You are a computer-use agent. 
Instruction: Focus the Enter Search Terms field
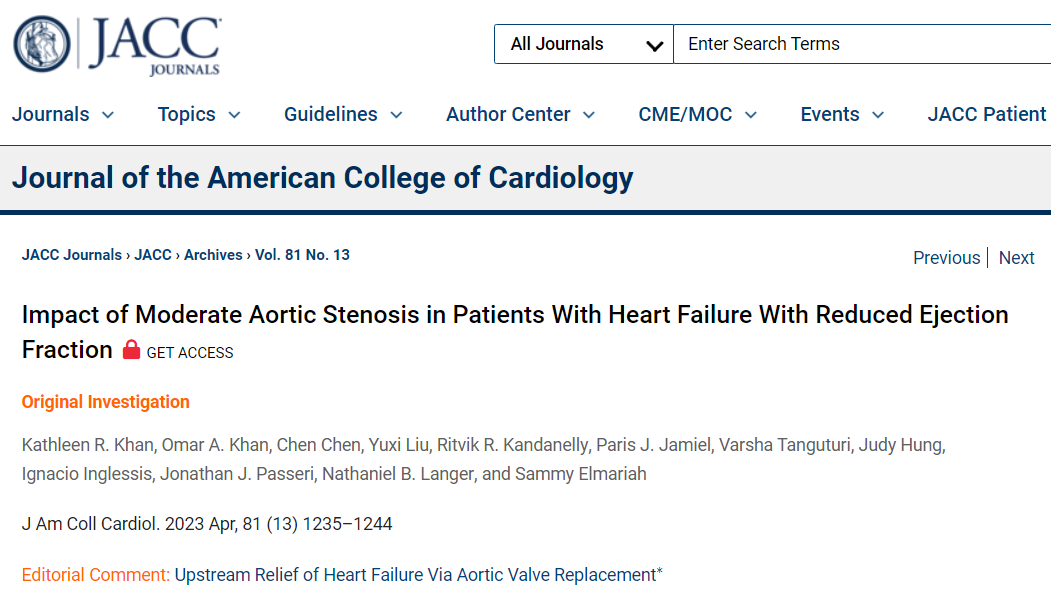tap(863, 44)
